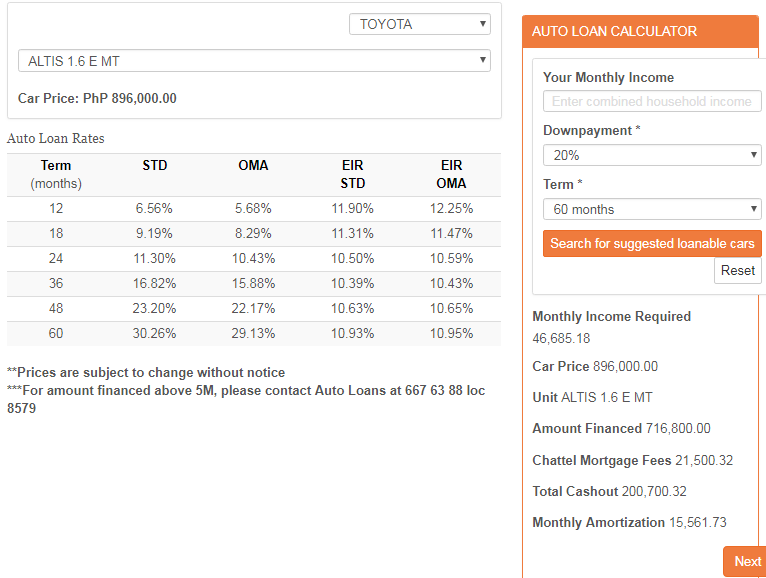Click the Monthly Income Required value 46,685.18
This screenshot has height=578, width=766.
click(x=561, y=338)
